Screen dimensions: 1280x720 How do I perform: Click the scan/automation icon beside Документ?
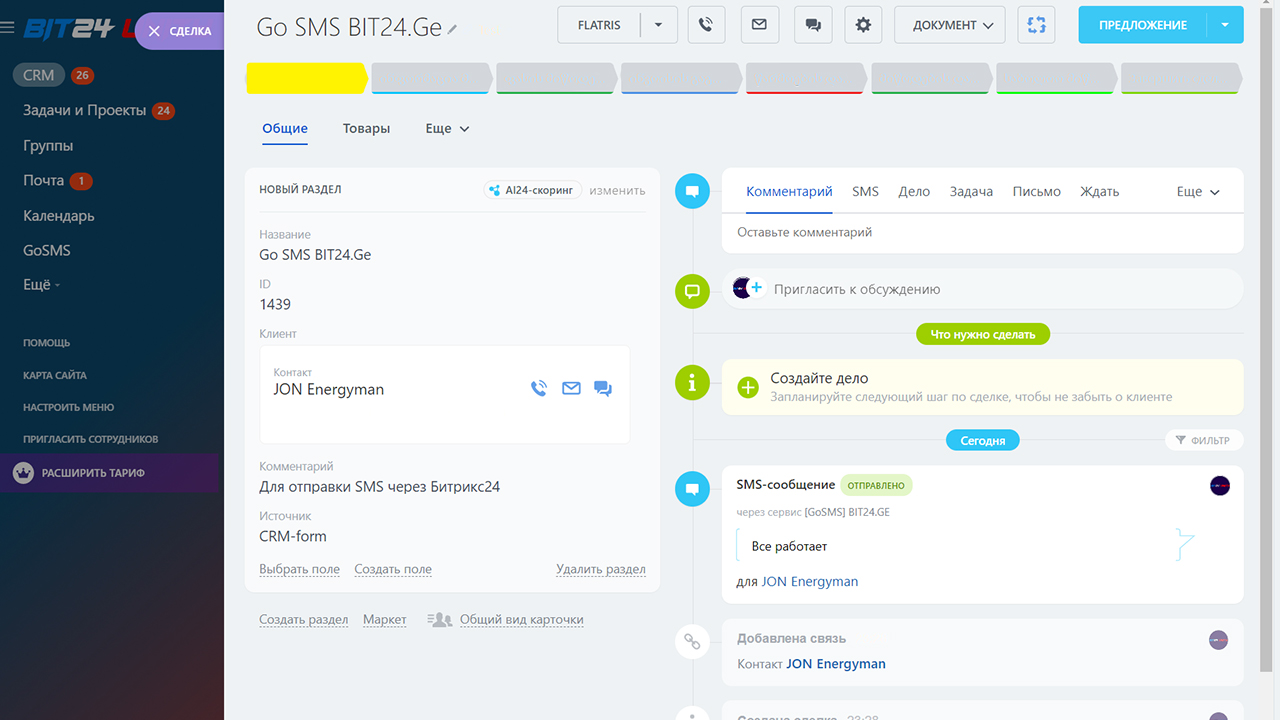(x=1036, y=25)
